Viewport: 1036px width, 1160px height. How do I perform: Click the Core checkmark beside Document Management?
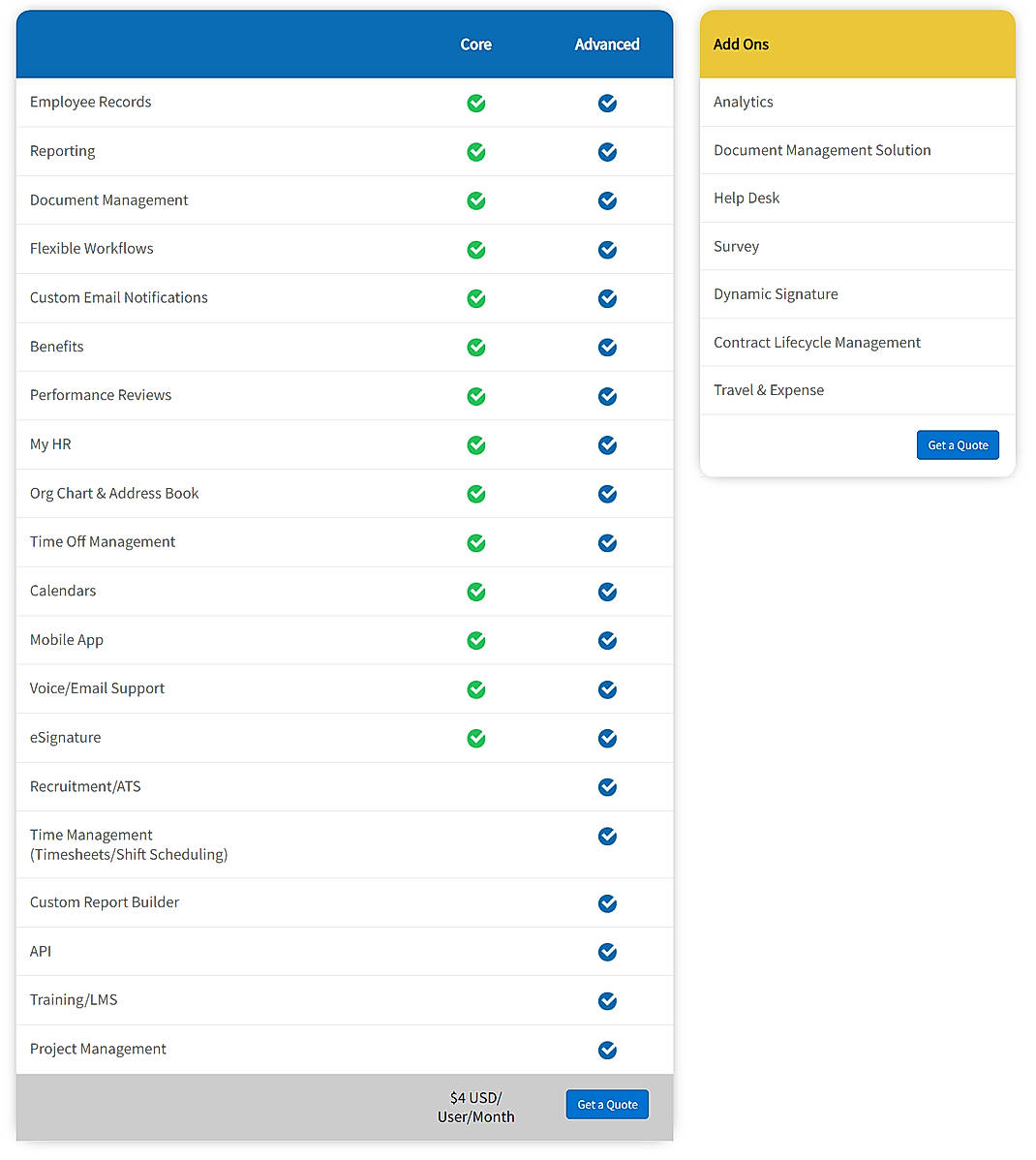475,200
